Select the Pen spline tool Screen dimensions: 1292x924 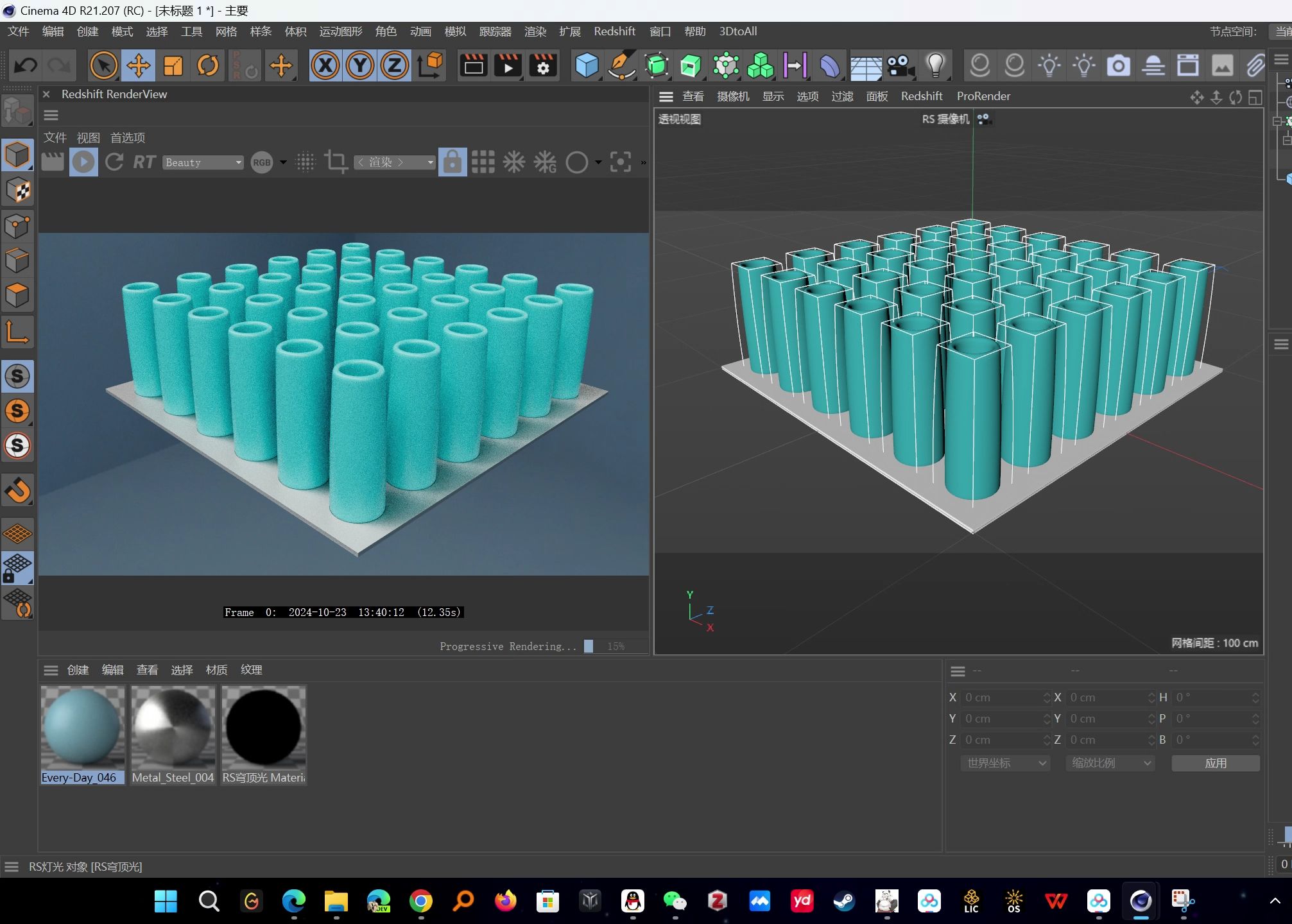click(x=621, y=65)
